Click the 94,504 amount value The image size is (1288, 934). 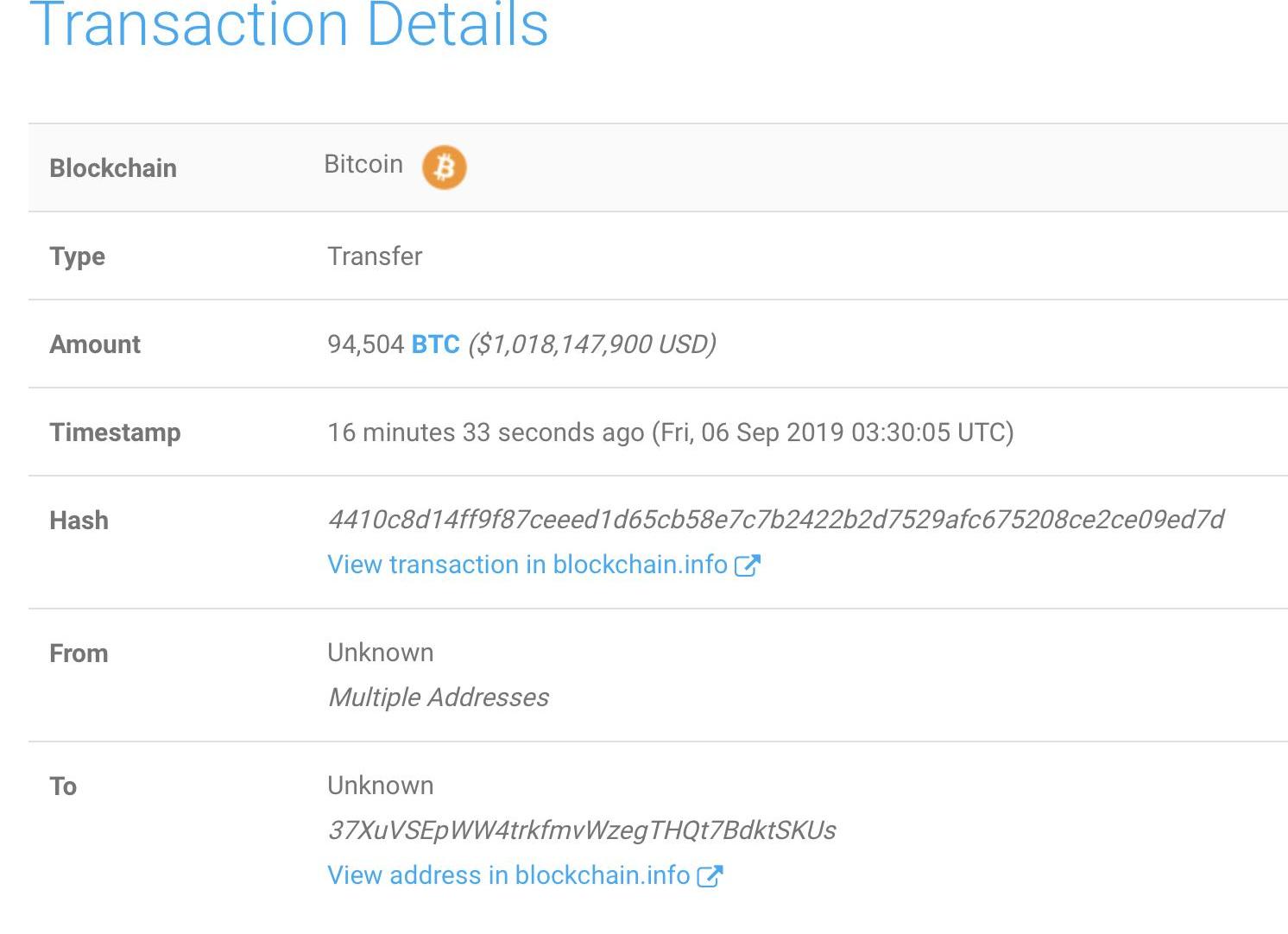coord(365,344)
